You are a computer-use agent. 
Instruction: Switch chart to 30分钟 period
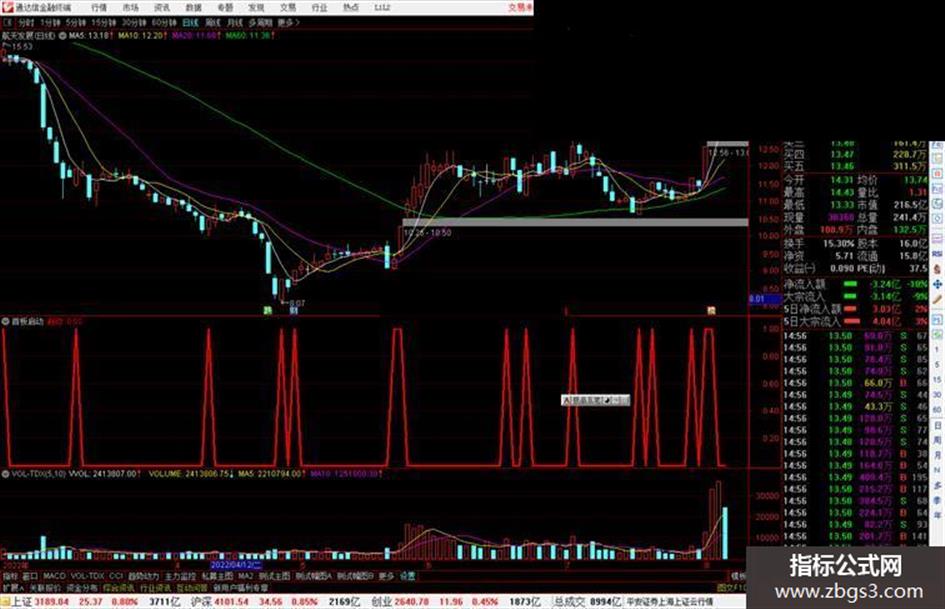pyautogui.click(x=134, y=23)
